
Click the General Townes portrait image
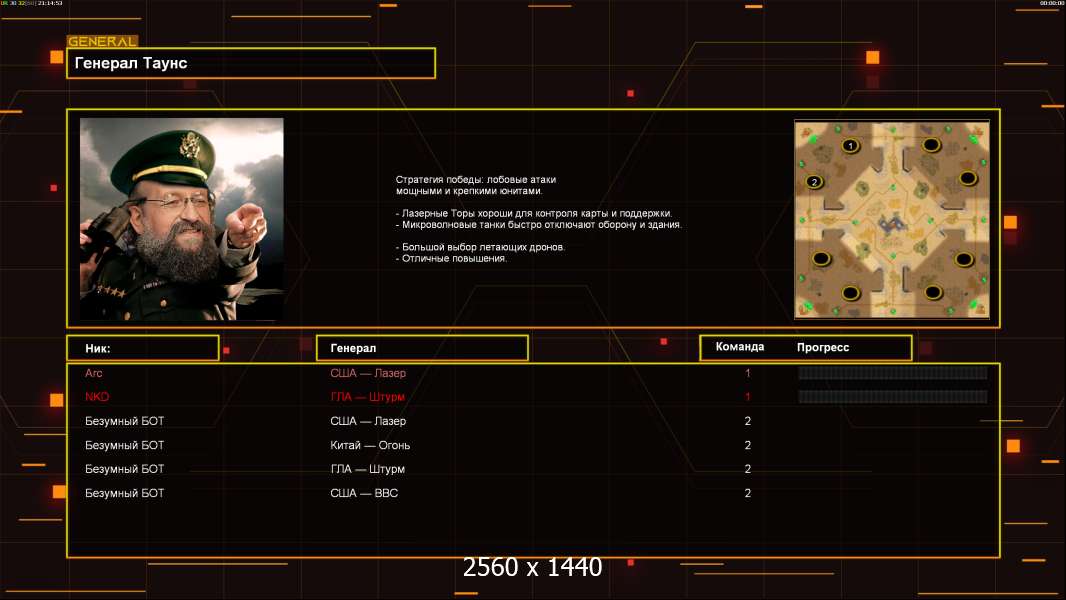click(181, 219)
